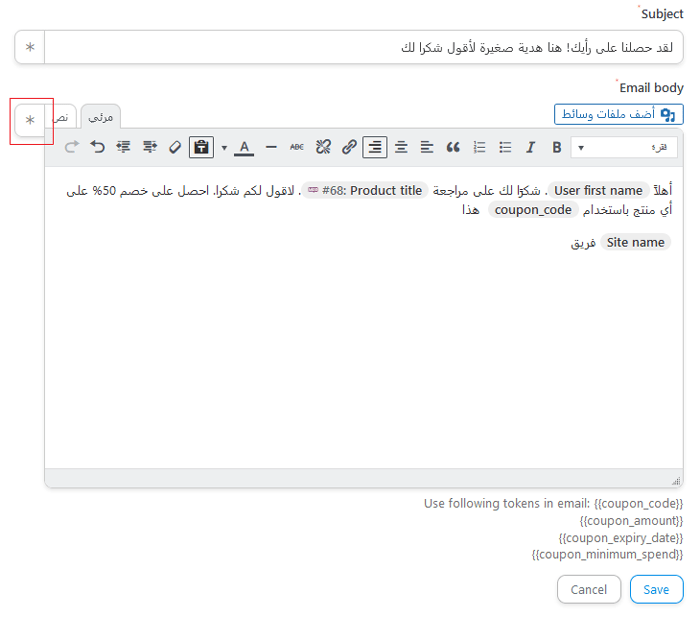
Task: Switch to the نص text tab
Action: point(63,117)
